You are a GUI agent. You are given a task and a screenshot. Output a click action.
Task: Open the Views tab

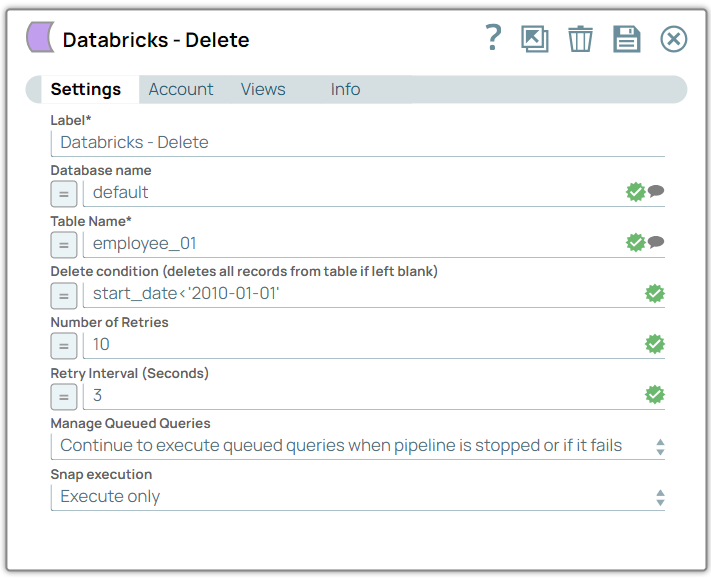pos(263,89)
